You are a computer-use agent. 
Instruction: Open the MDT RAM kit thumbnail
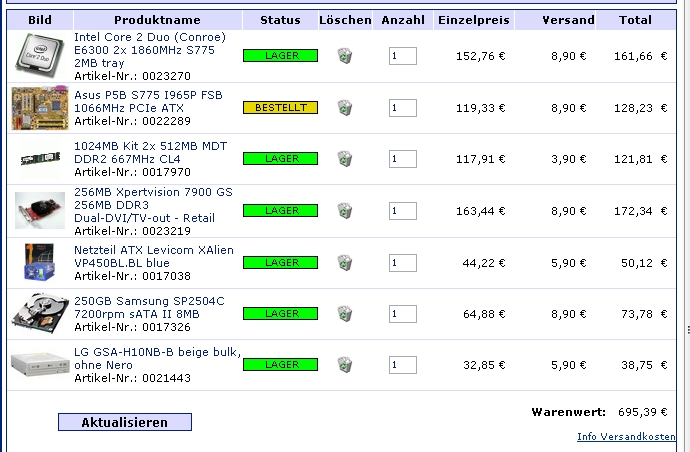(x=40, y=158)
